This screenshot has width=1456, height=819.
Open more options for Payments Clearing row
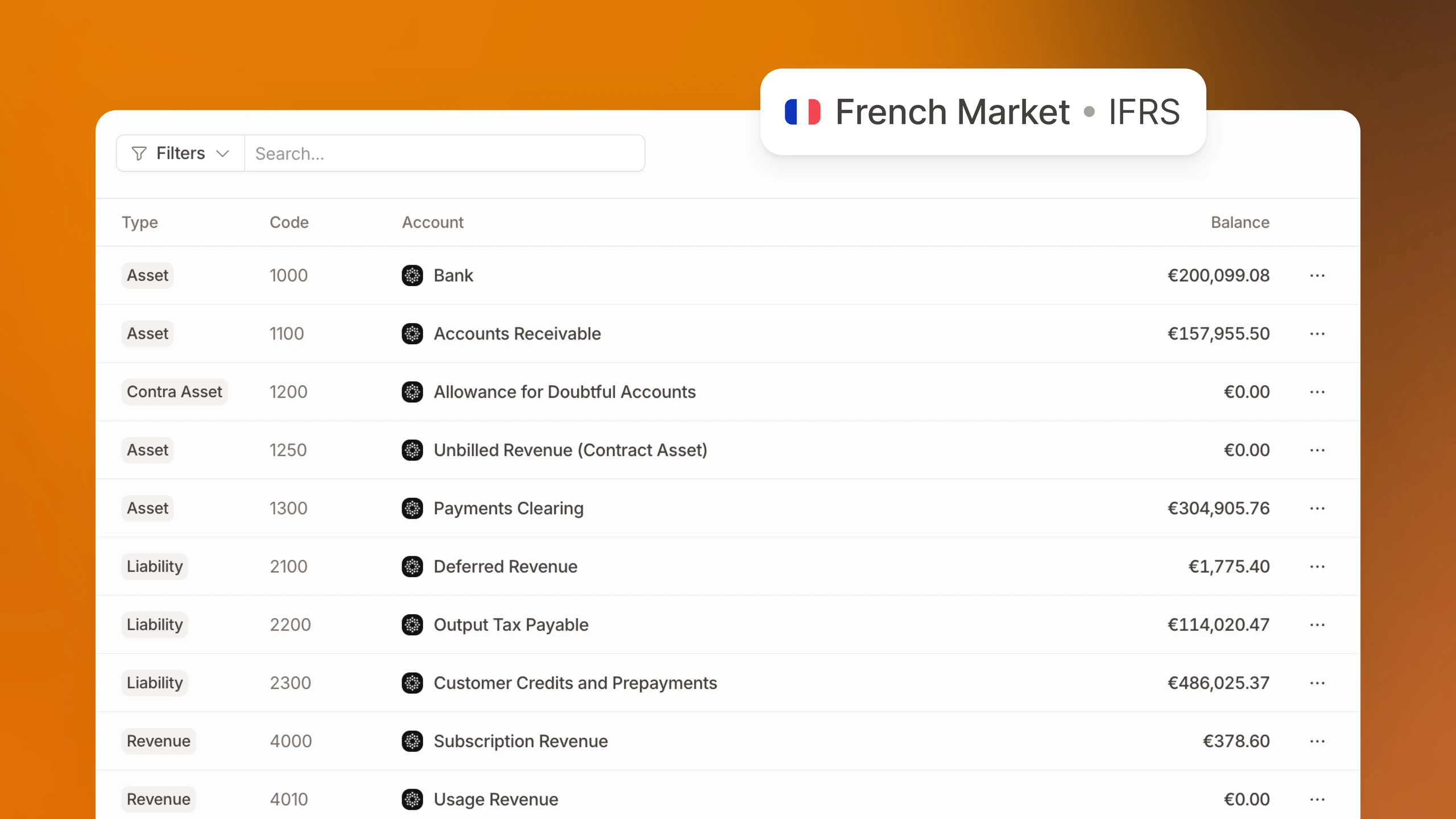1317,508
